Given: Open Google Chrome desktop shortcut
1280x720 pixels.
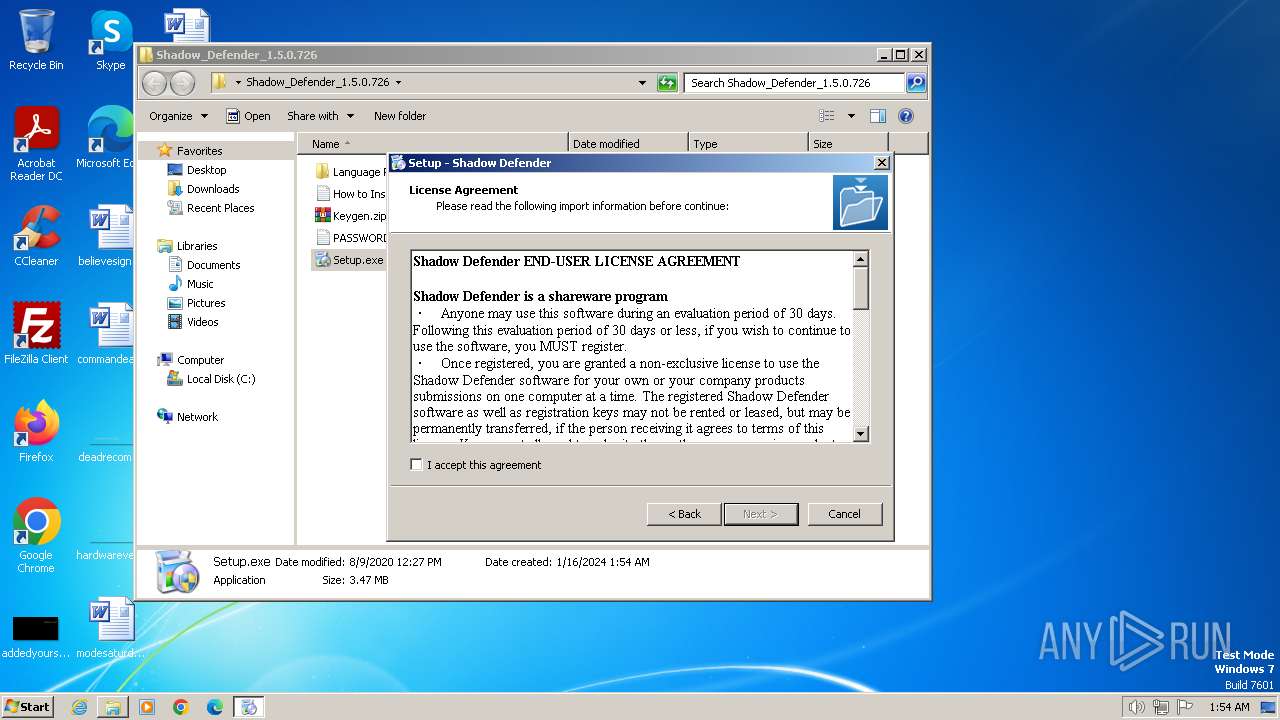Looking at the screenshot, I should tap(36, 535).
